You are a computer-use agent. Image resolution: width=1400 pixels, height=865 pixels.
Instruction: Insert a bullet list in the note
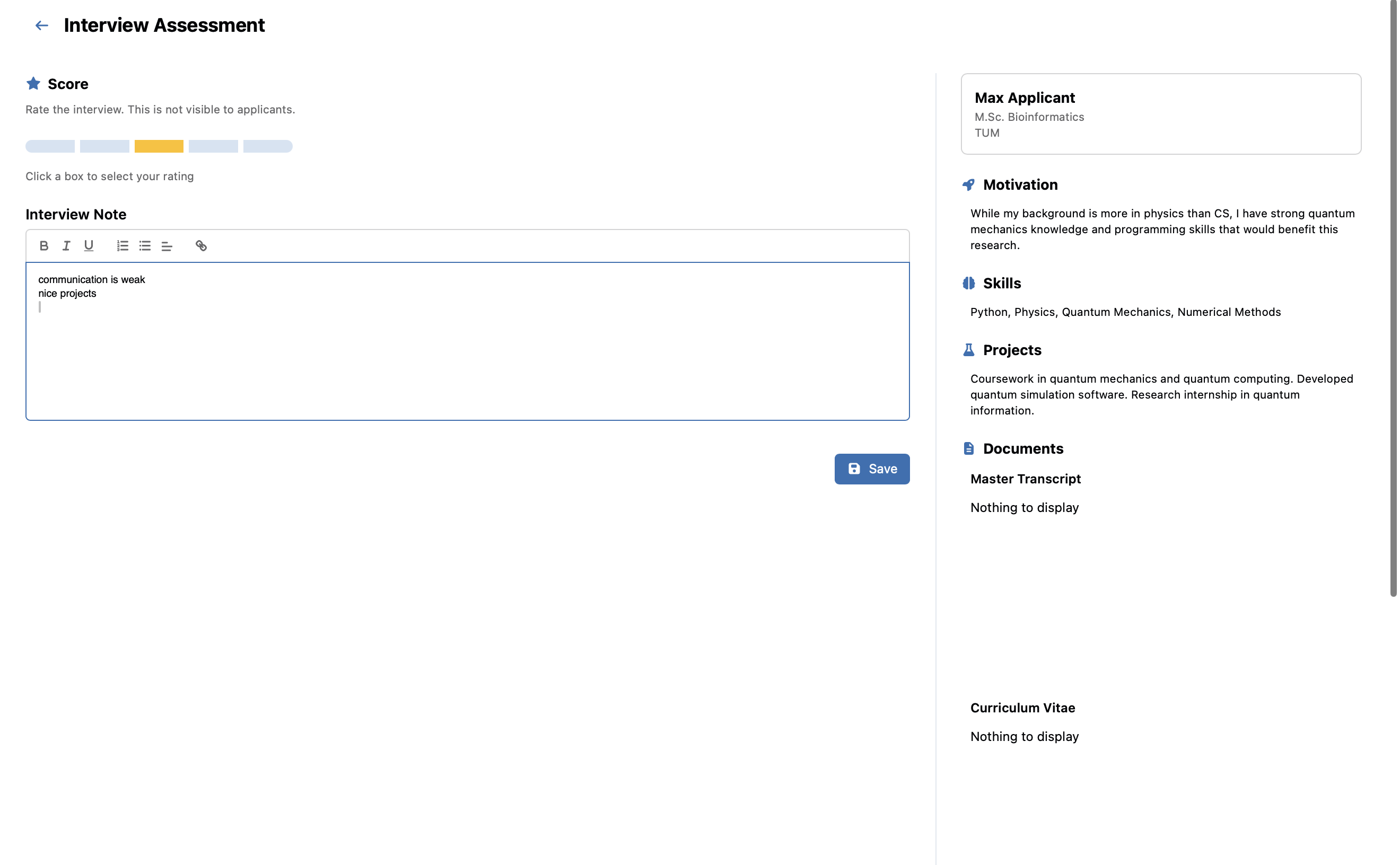coord(144,245)
